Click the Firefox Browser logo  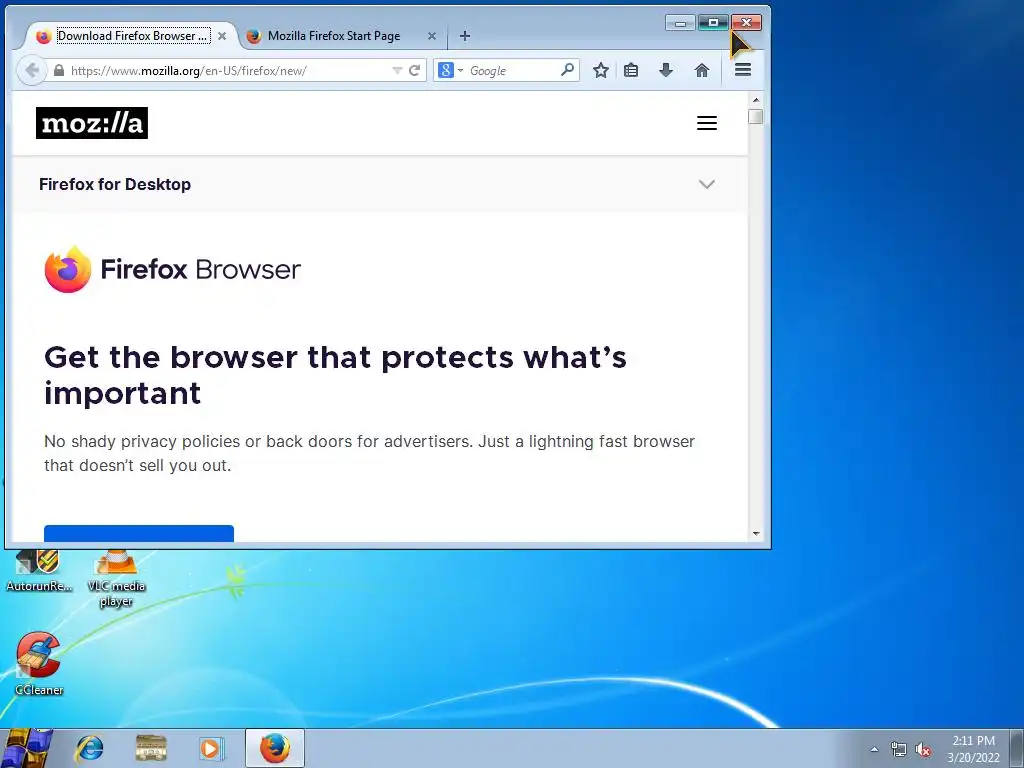pos(172,269)
